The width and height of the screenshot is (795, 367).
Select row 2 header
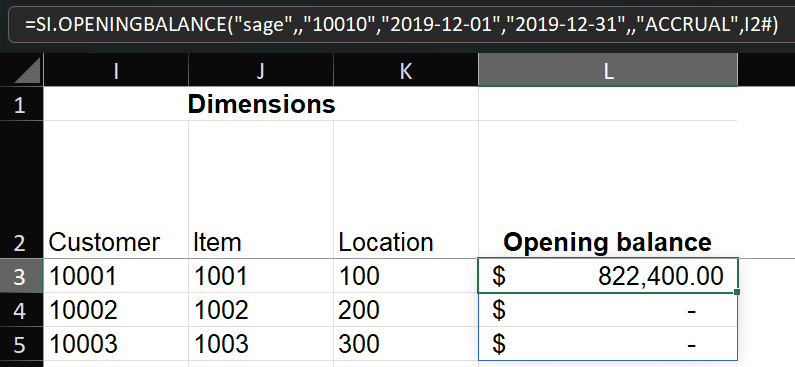point(21,190)
